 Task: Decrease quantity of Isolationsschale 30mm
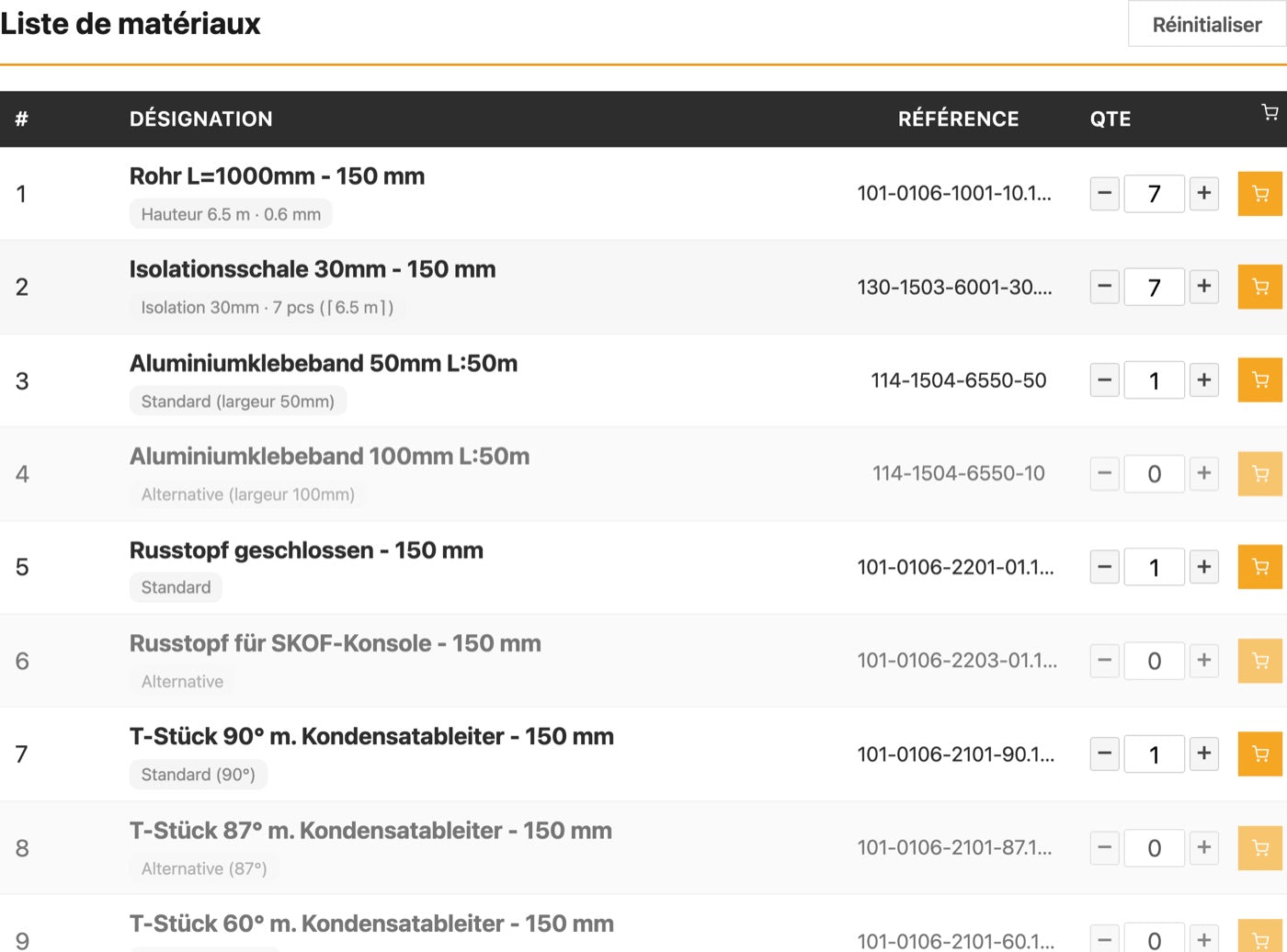[1105, 287]
